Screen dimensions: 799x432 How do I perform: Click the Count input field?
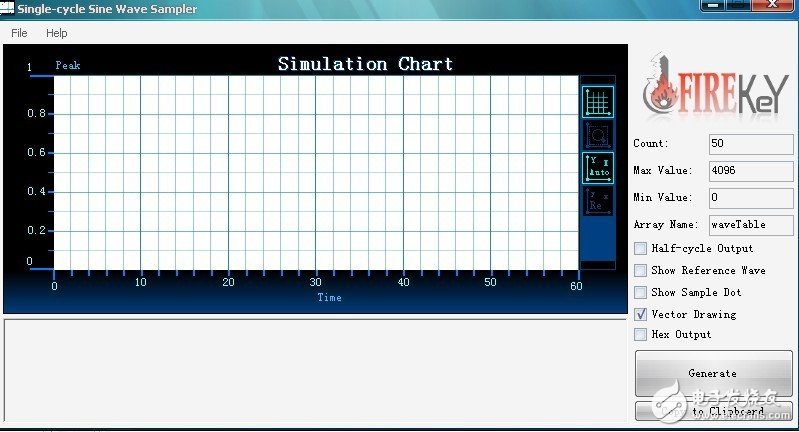[x=750, y=144]
